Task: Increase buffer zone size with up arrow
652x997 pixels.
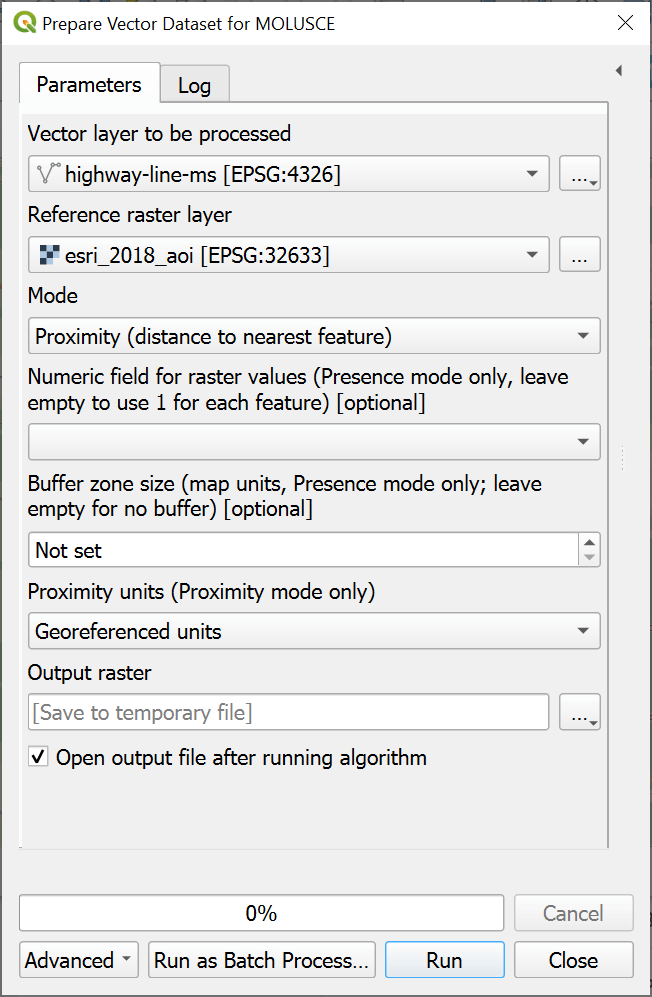Action: tap(589, 541)
